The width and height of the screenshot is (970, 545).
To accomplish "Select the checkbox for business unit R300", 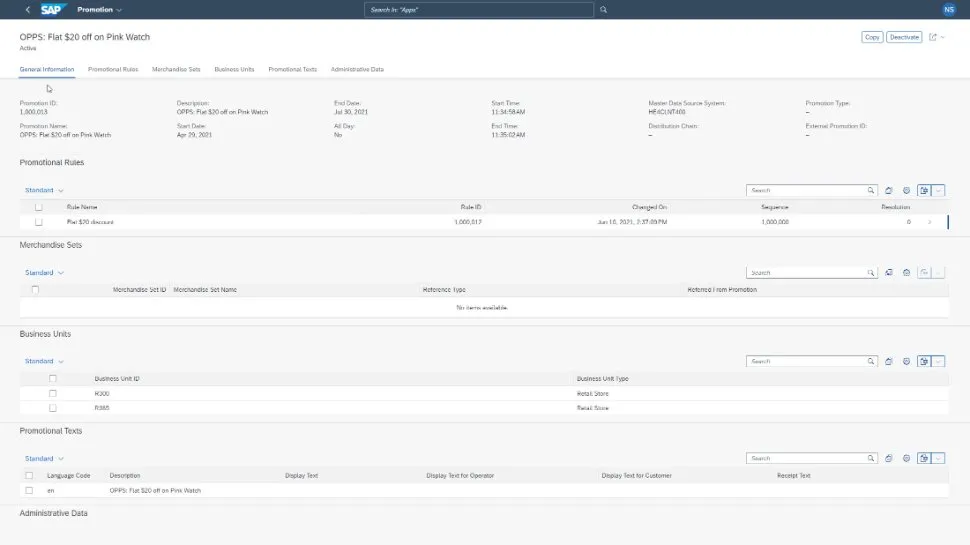I will coord(53,394).
